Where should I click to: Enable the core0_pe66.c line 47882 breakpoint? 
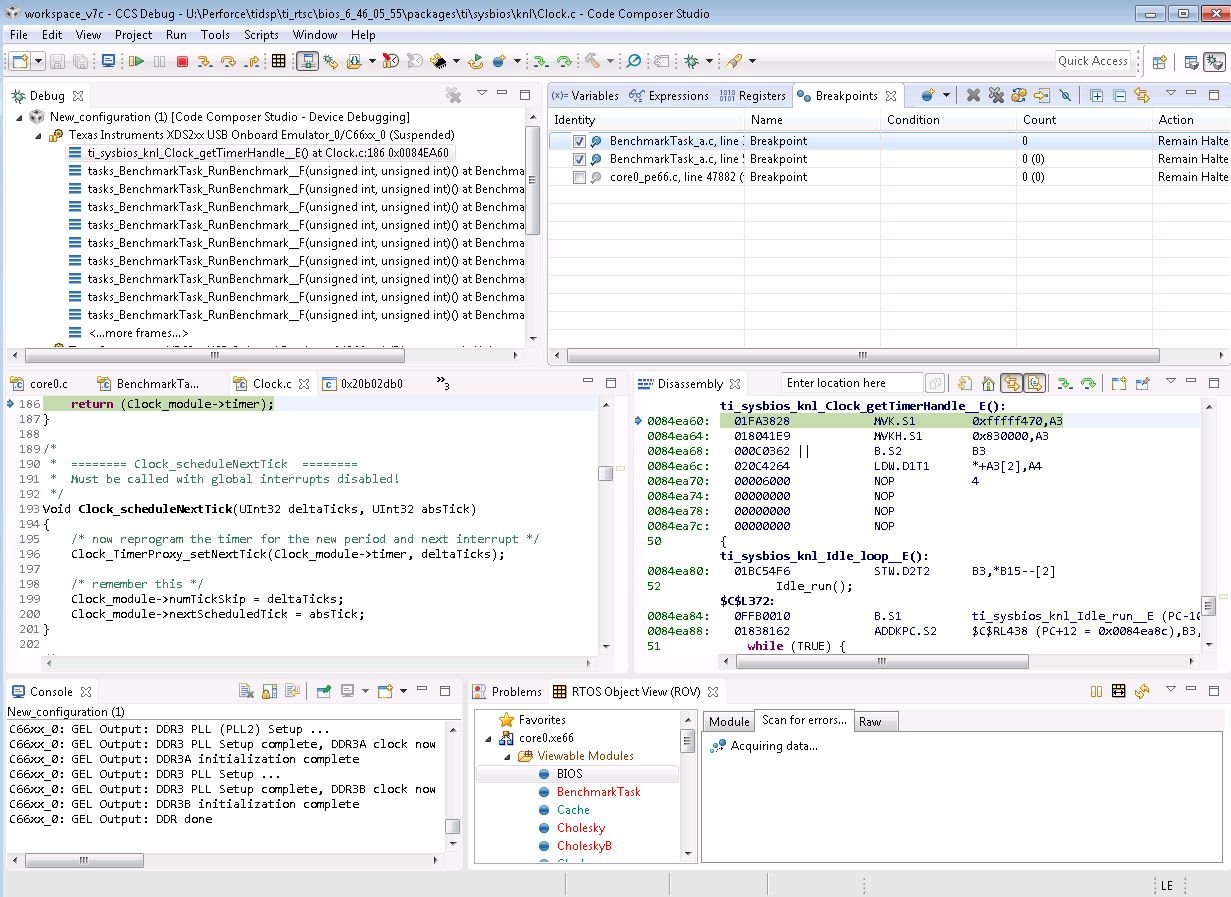coord(579,178)
